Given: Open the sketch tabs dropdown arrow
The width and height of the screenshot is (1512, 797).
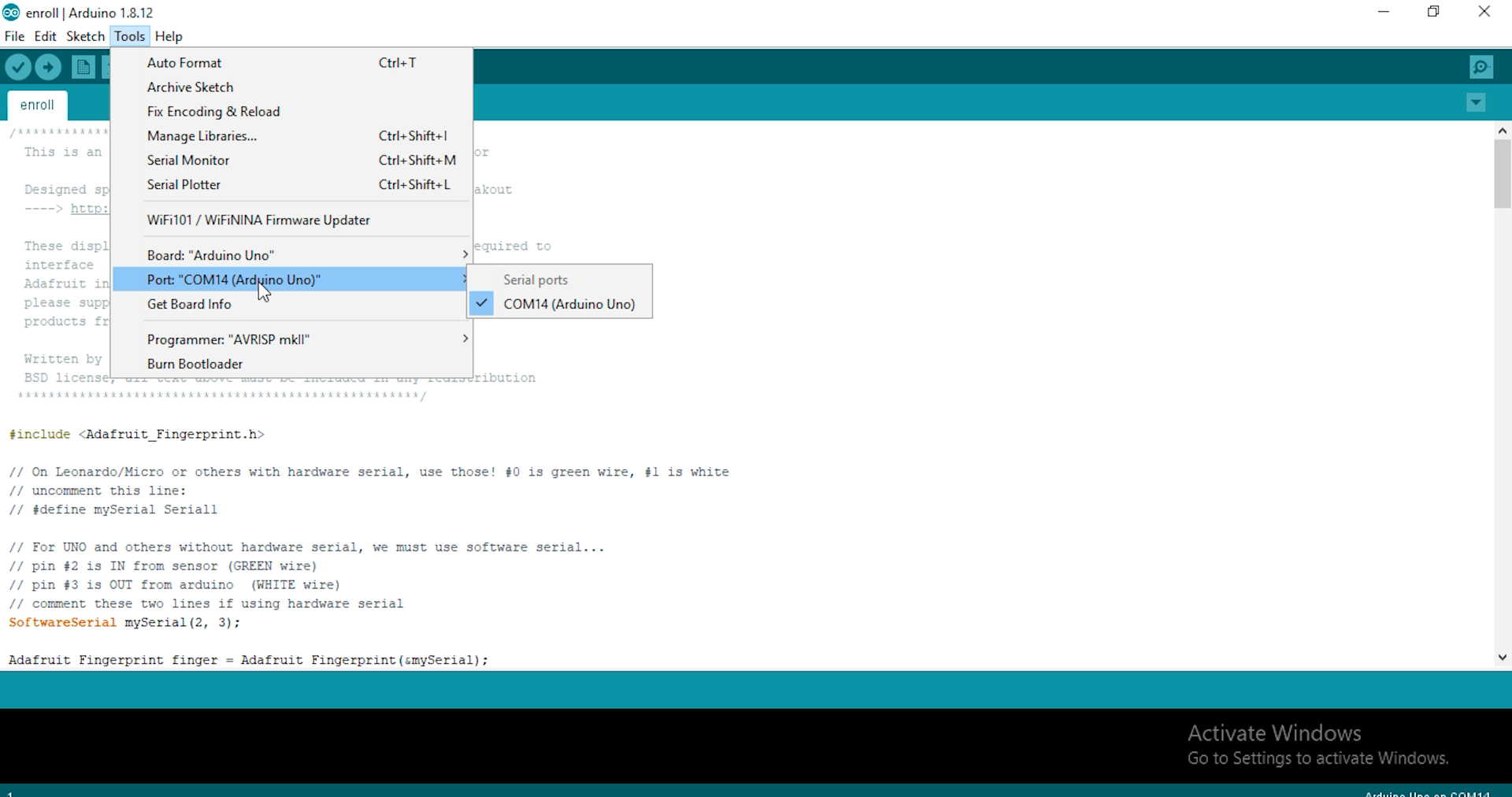Looking at the screenshot, I should [1476, 103].
